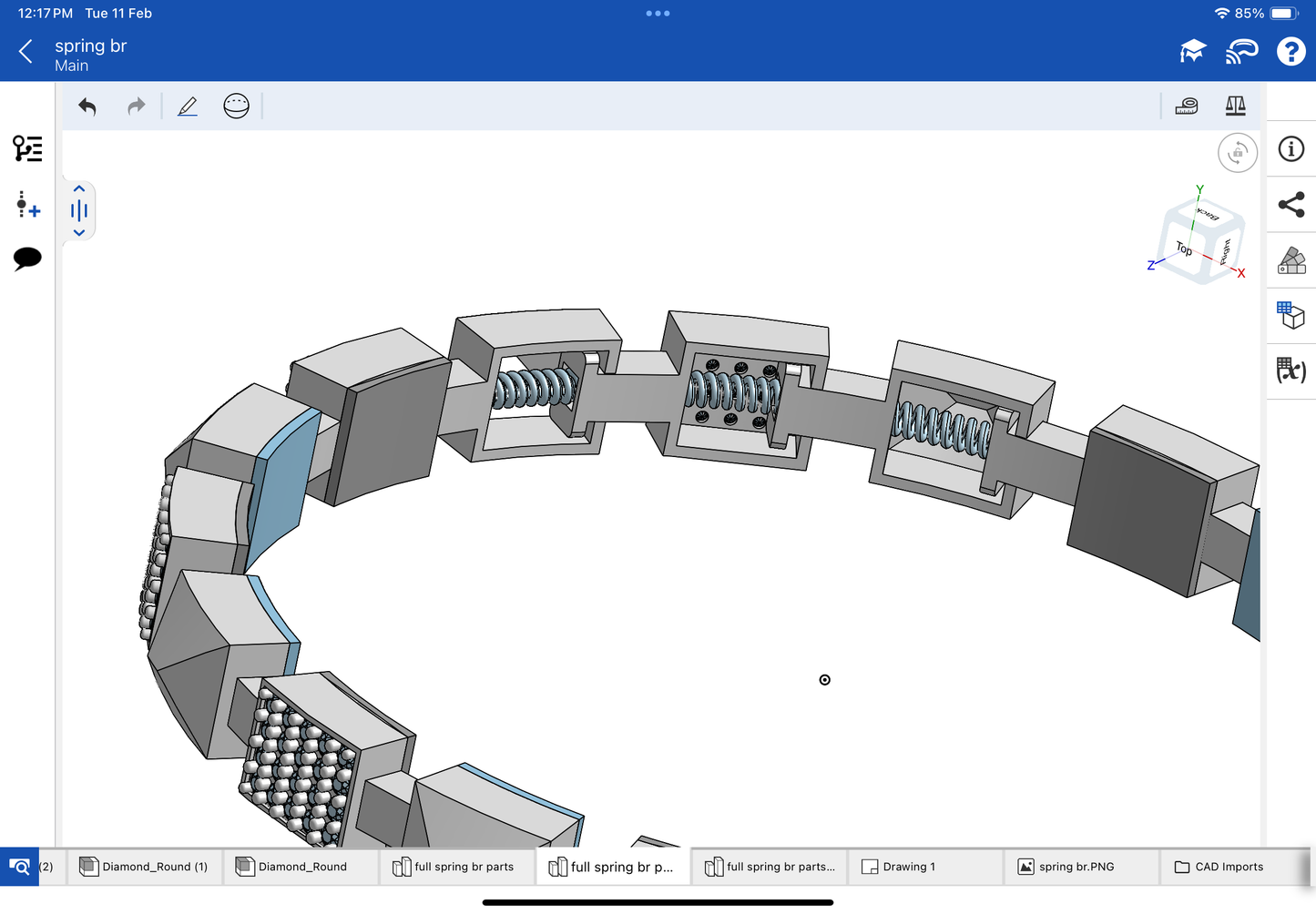Open the Share document icon

click(1290, 205)
